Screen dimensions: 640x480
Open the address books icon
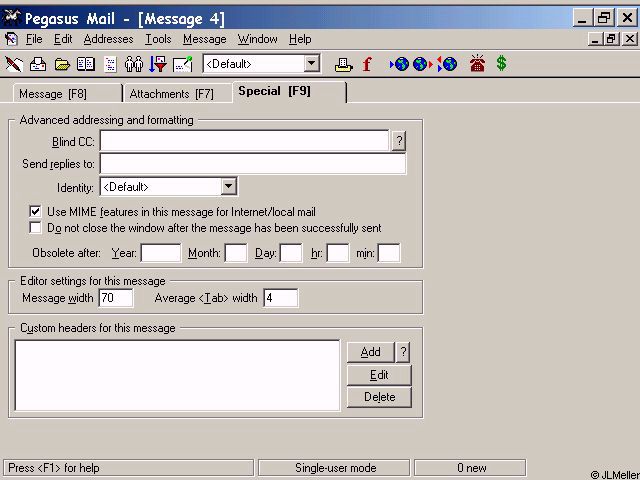click(x=86, y=64)
